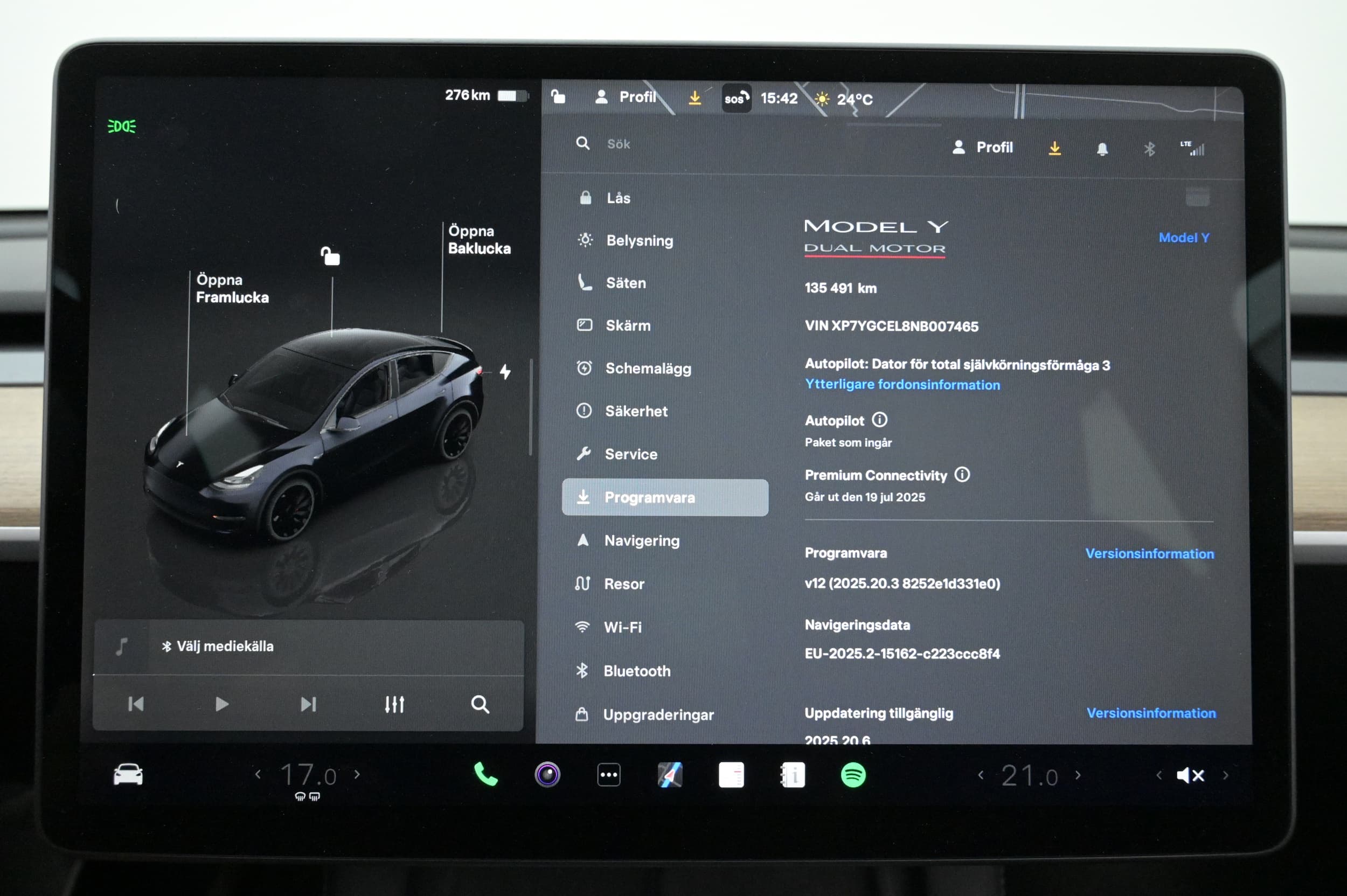Tap the VIN XP7YGCEL8NB007465 text
1347x896 pixels.
pyautogui.click(x=892, y=327)
